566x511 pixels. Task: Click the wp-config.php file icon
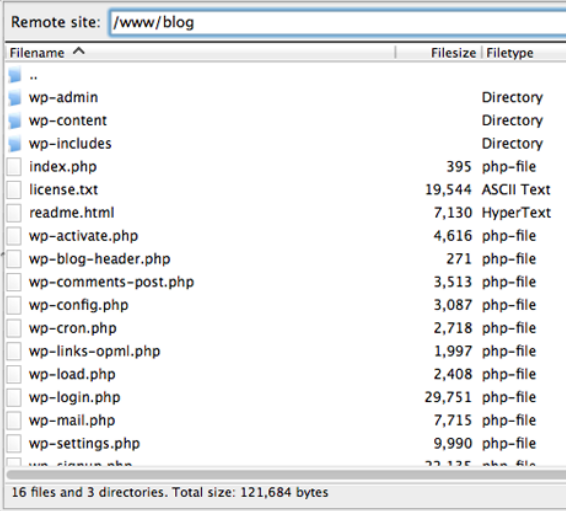[14, 305]
